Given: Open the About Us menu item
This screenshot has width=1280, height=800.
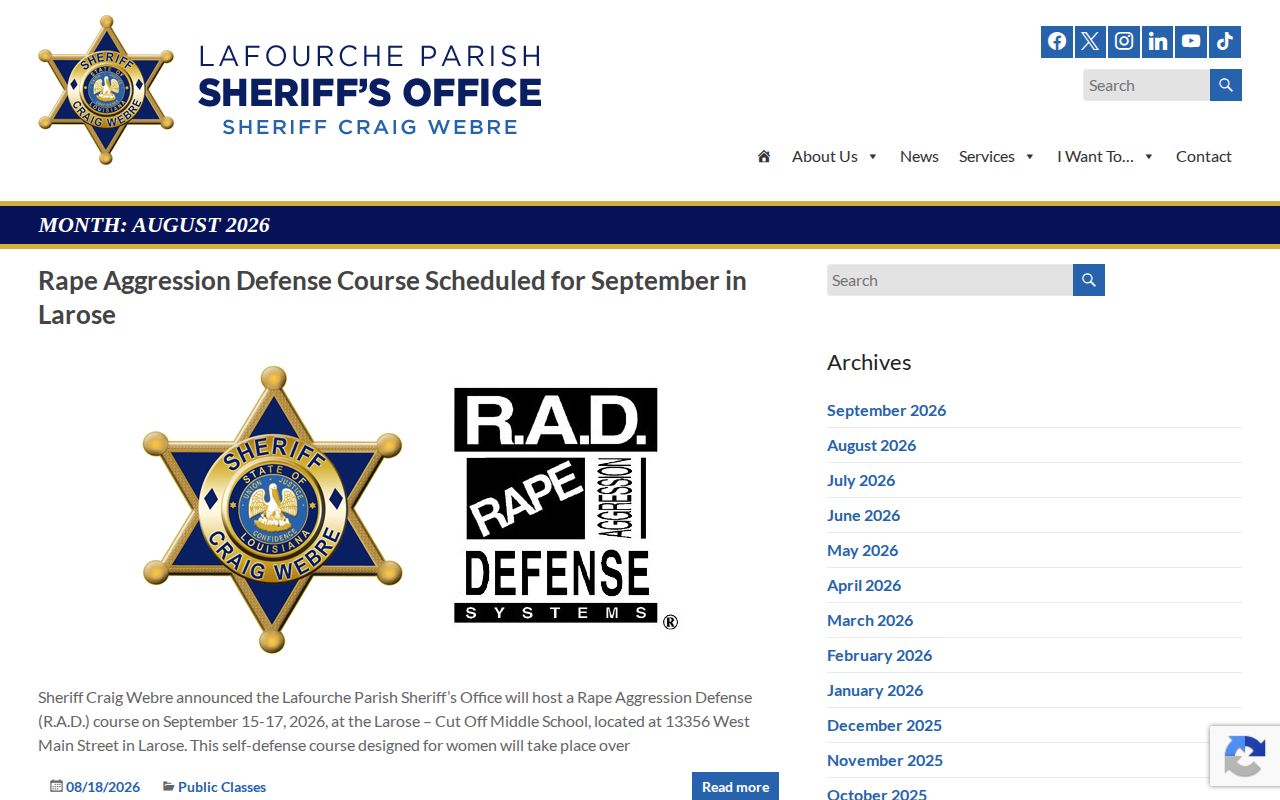Looking at the screenshot, I should tap(825, 156).
